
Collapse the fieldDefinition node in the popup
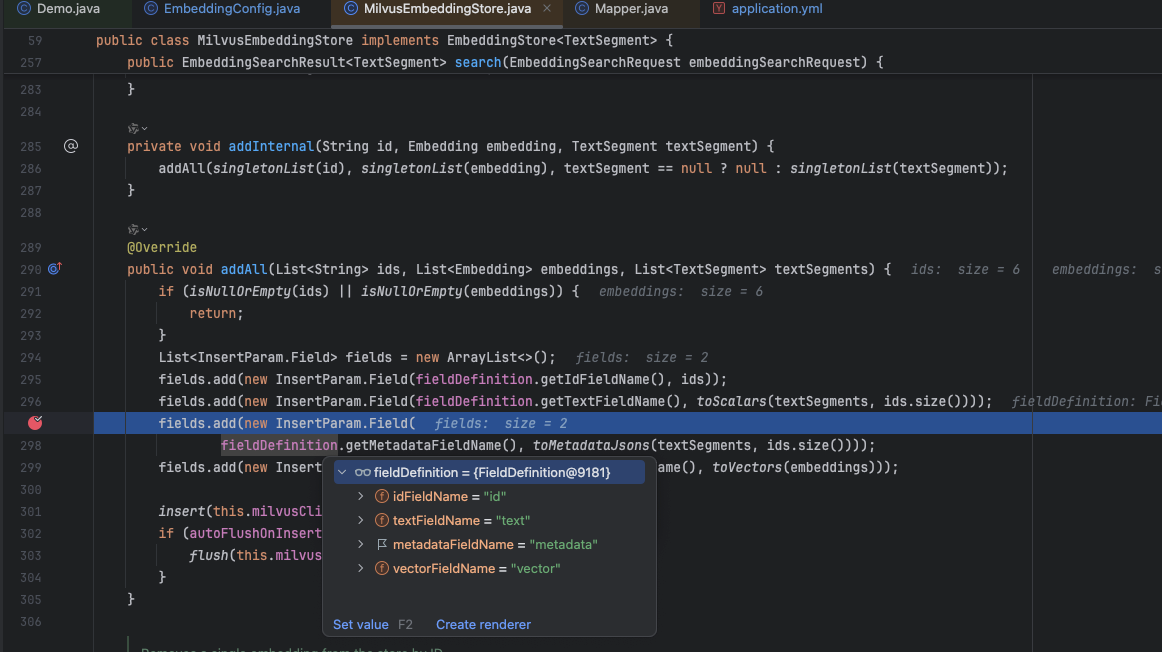point(342,473)
